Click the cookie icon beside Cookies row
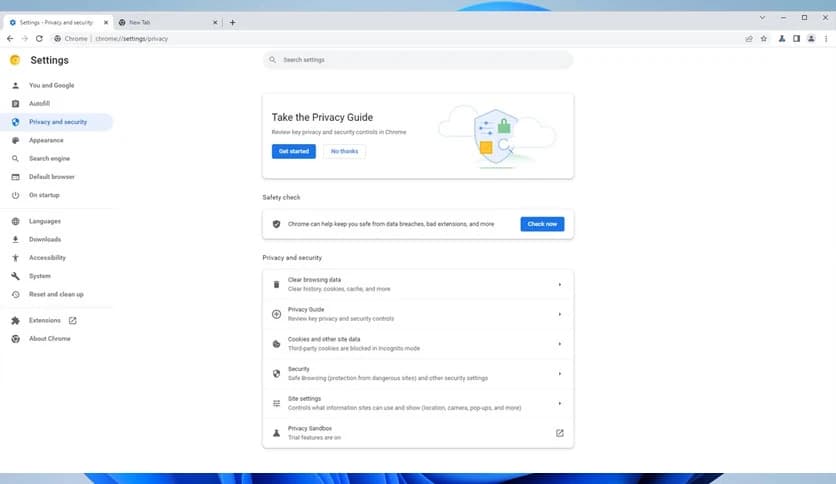Screen dimensions: 836x484 [276, 344]
